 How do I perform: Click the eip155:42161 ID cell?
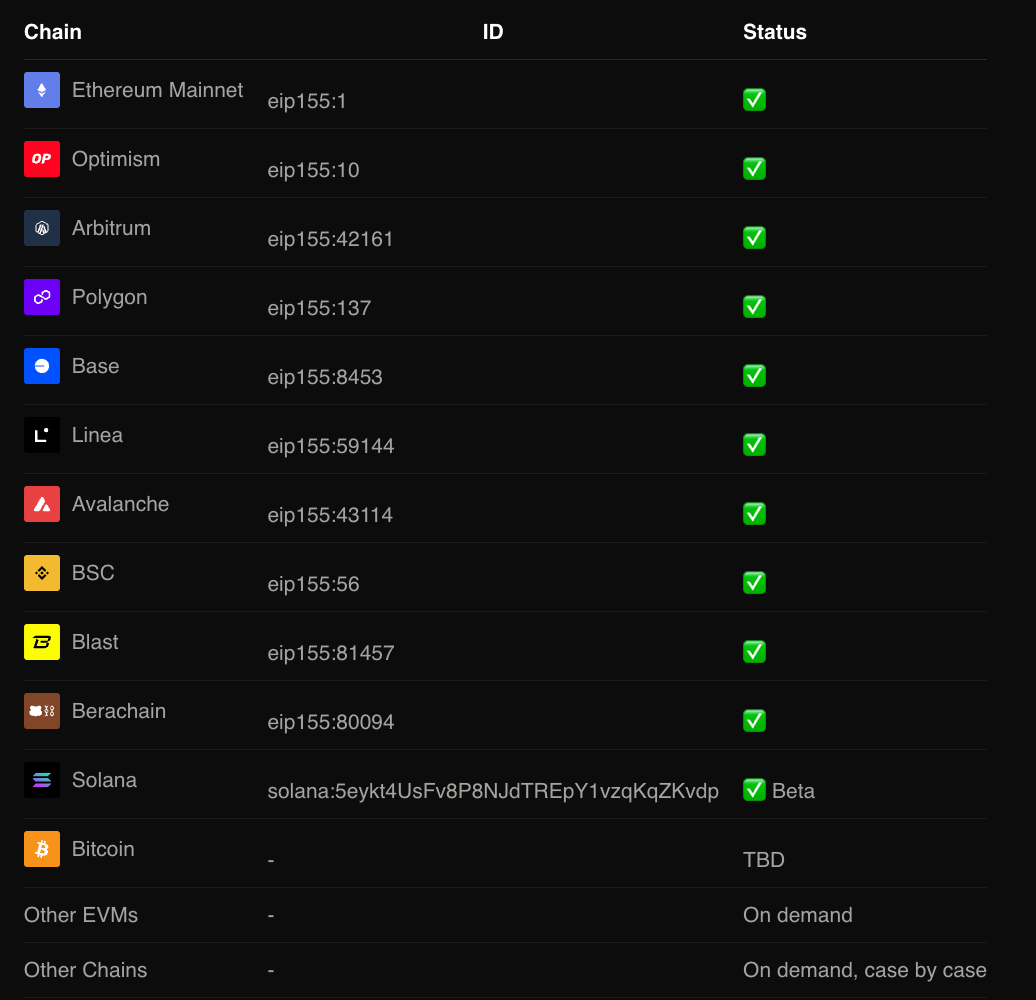[x=330, y=239]
